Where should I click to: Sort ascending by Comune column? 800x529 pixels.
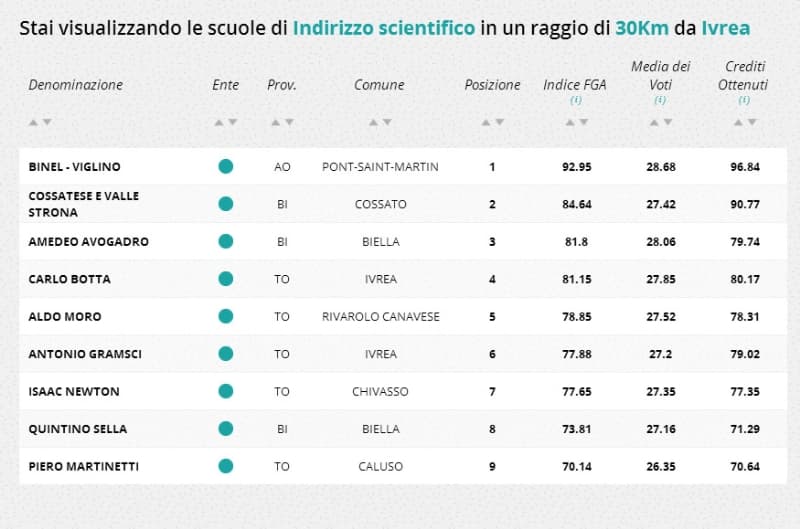tap(373, 122)
